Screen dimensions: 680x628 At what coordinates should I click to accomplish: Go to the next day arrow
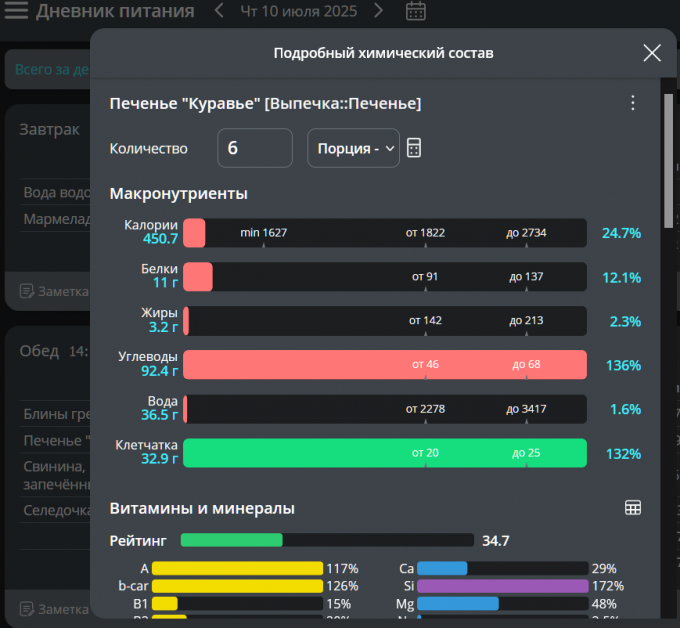[378, 11]
